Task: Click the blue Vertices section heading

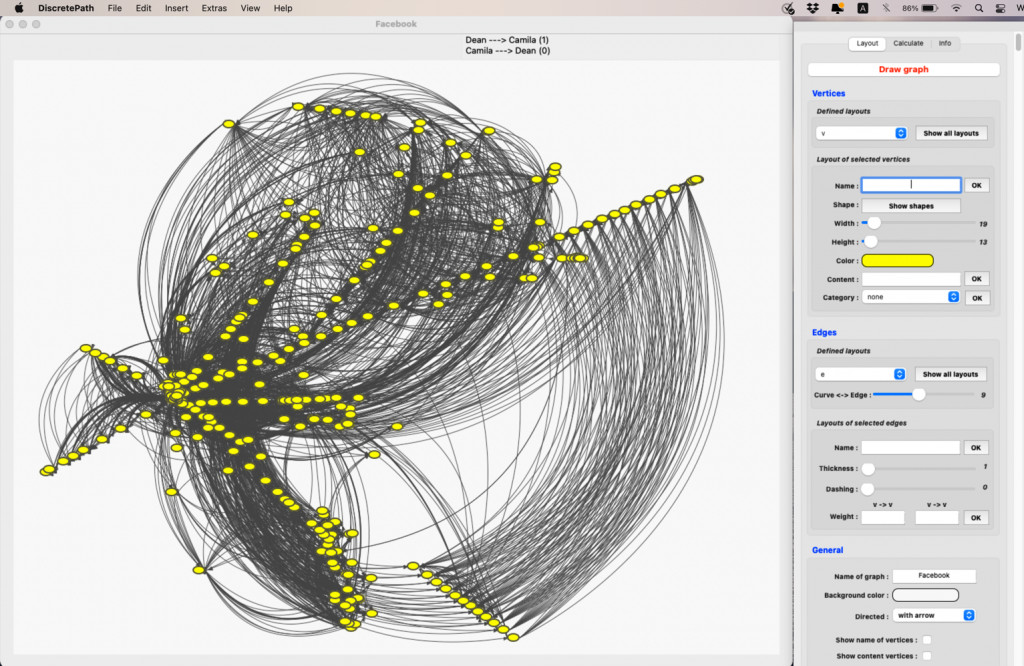Action: (828, 93)
